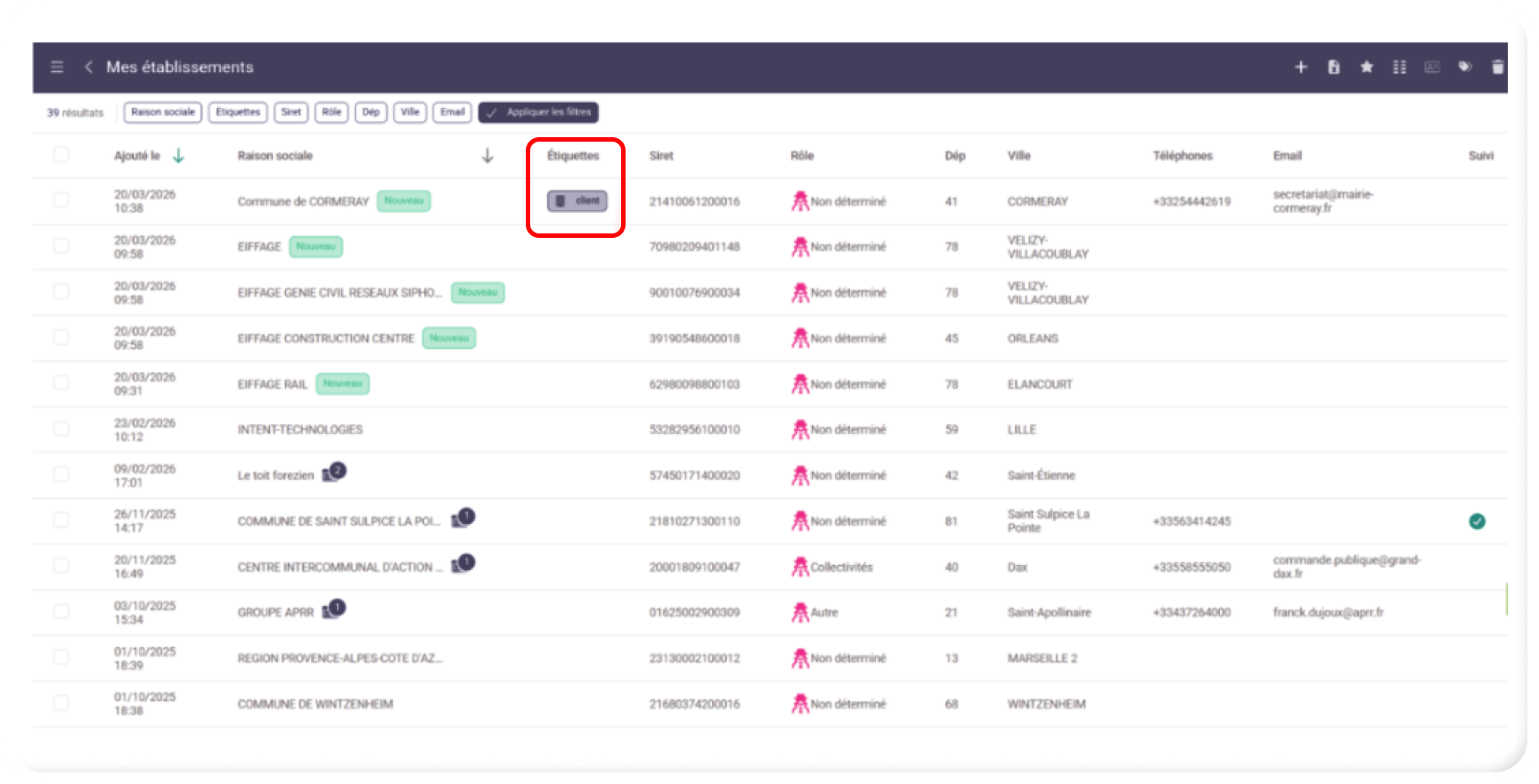Check the Commune de CORMERAY row checkbox

click(x=61, y=200)
